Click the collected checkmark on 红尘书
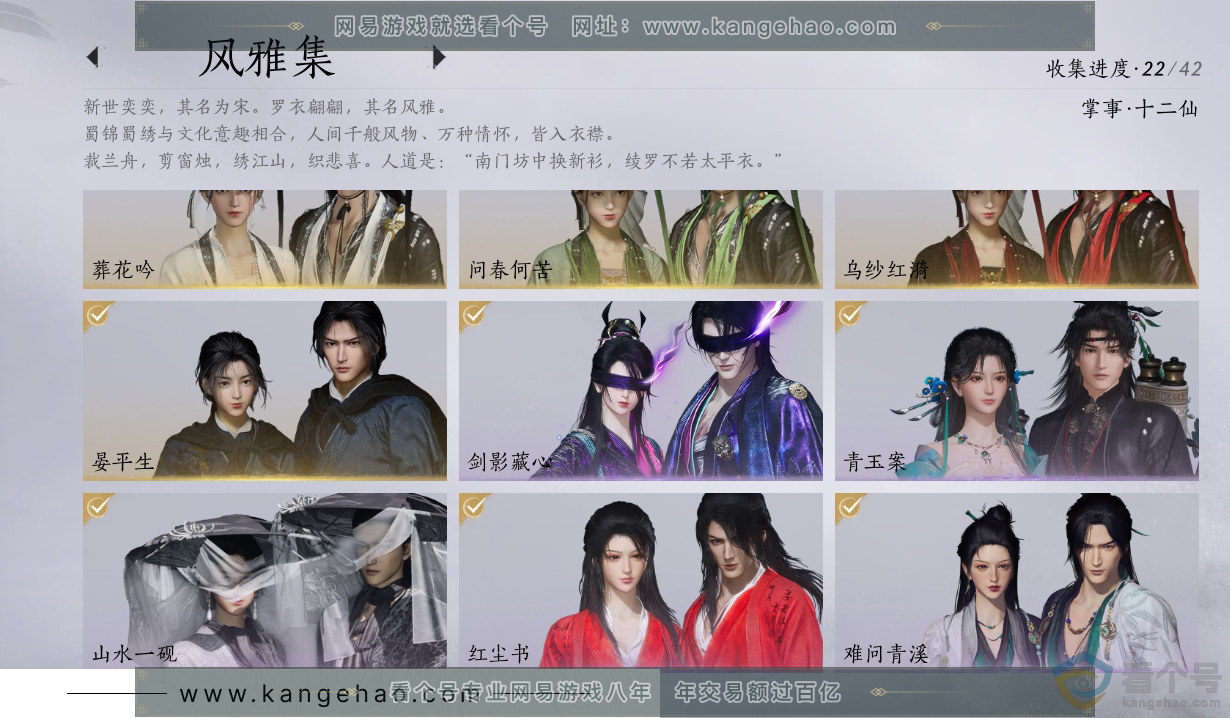This screenshot has width=1230, height=718. [474, 507]
